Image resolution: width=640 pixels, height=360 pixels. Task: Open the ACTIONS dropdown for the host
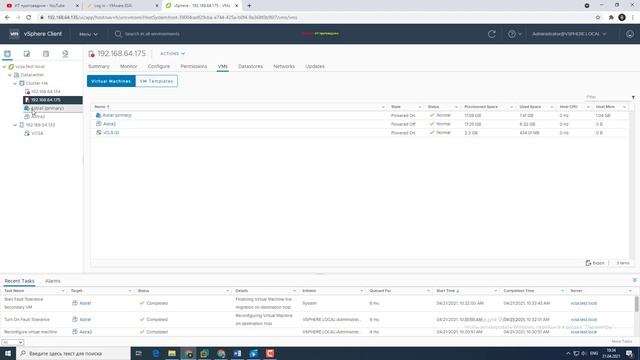[x=173, y=53]
